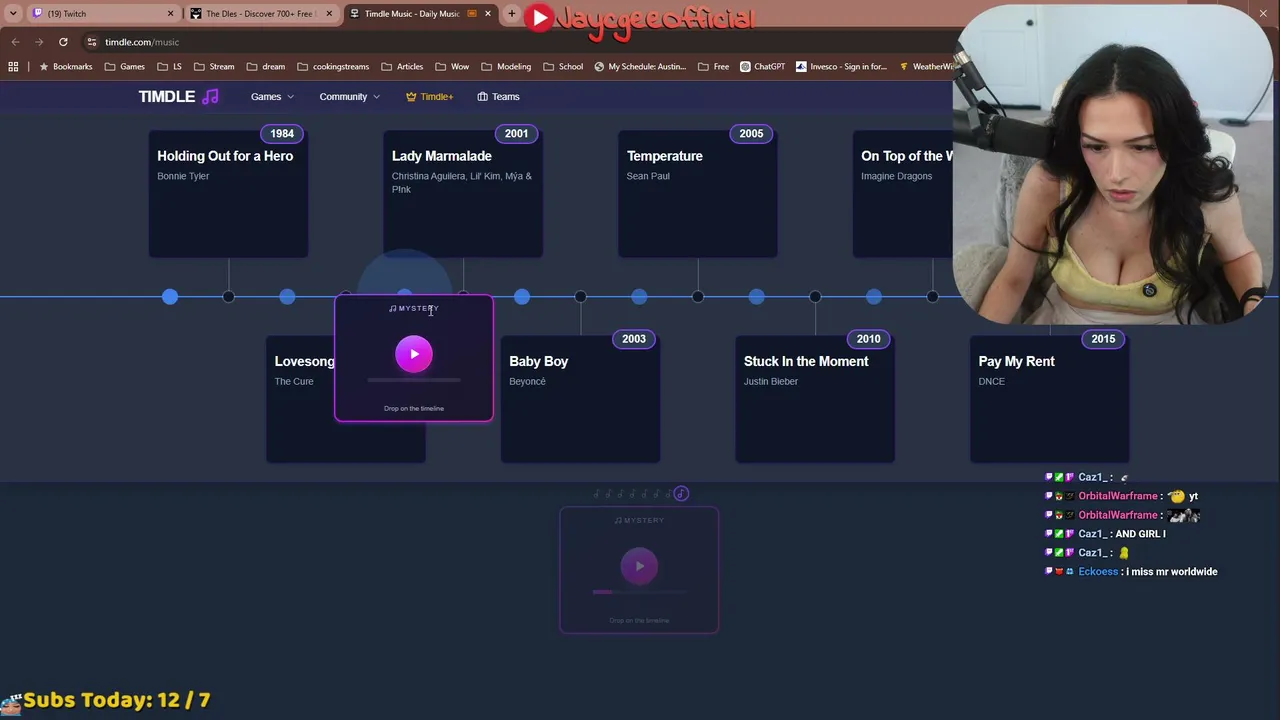Open the Stream bookmark folder

(x=214, y=67)
